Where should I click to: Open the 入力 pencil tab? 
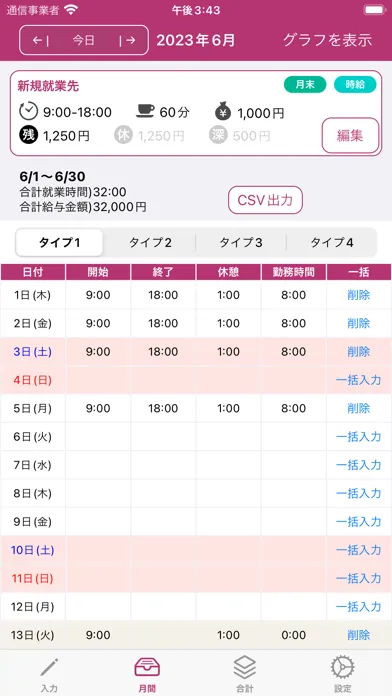pos(49,675)
